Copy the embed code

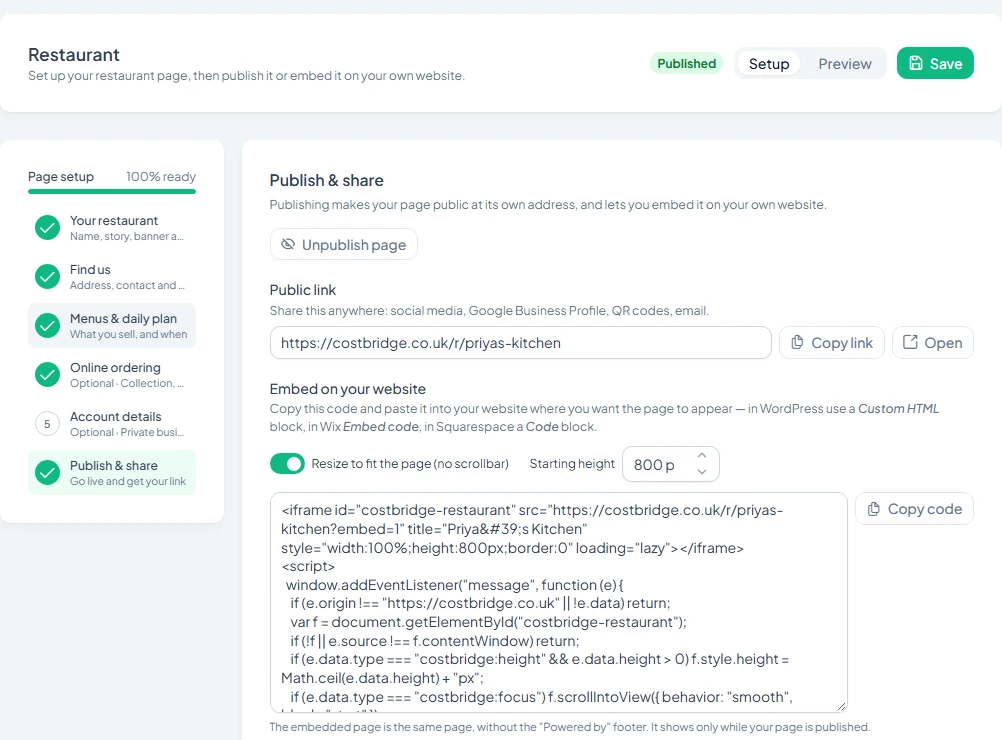(914, 509)
